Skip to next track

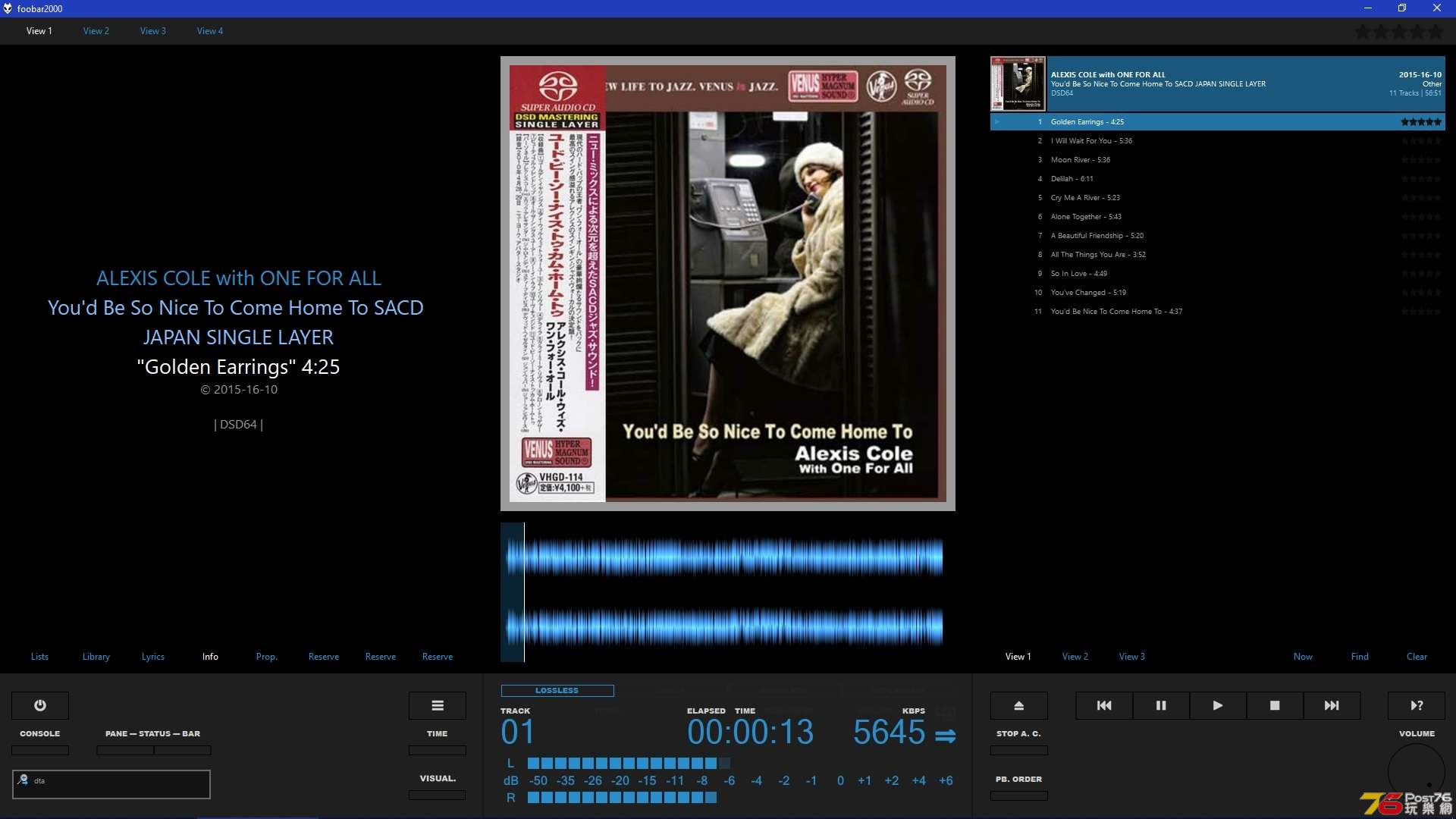[1332, 705]
